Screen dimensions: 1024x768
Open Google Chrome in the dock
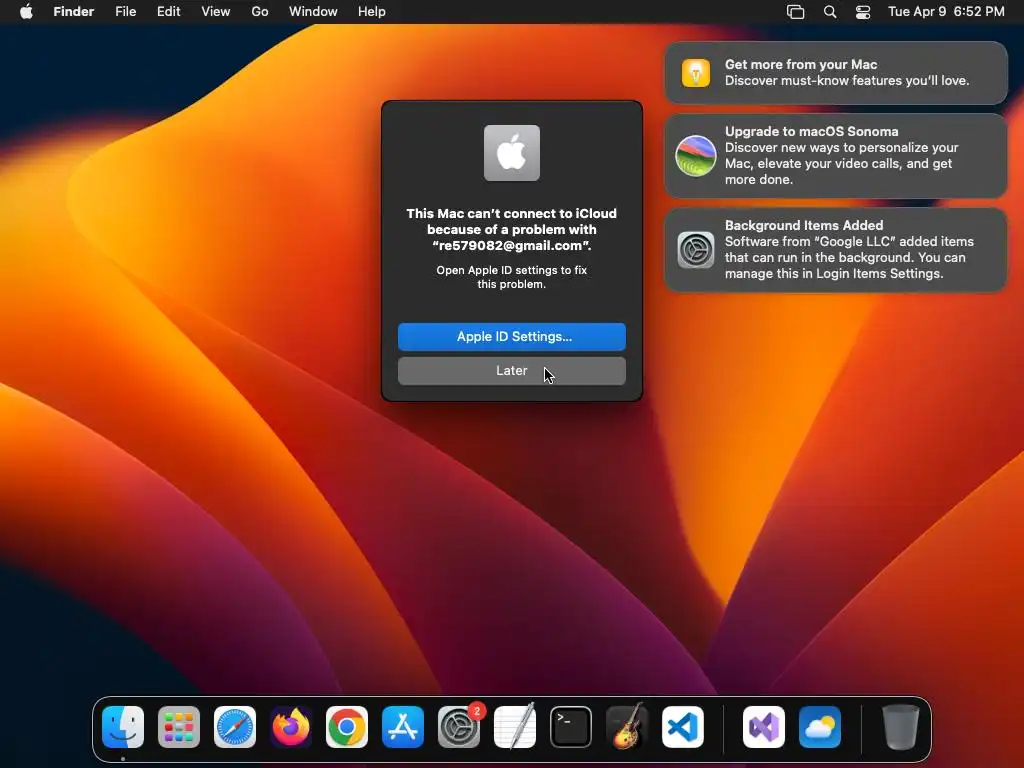(347, 726)
